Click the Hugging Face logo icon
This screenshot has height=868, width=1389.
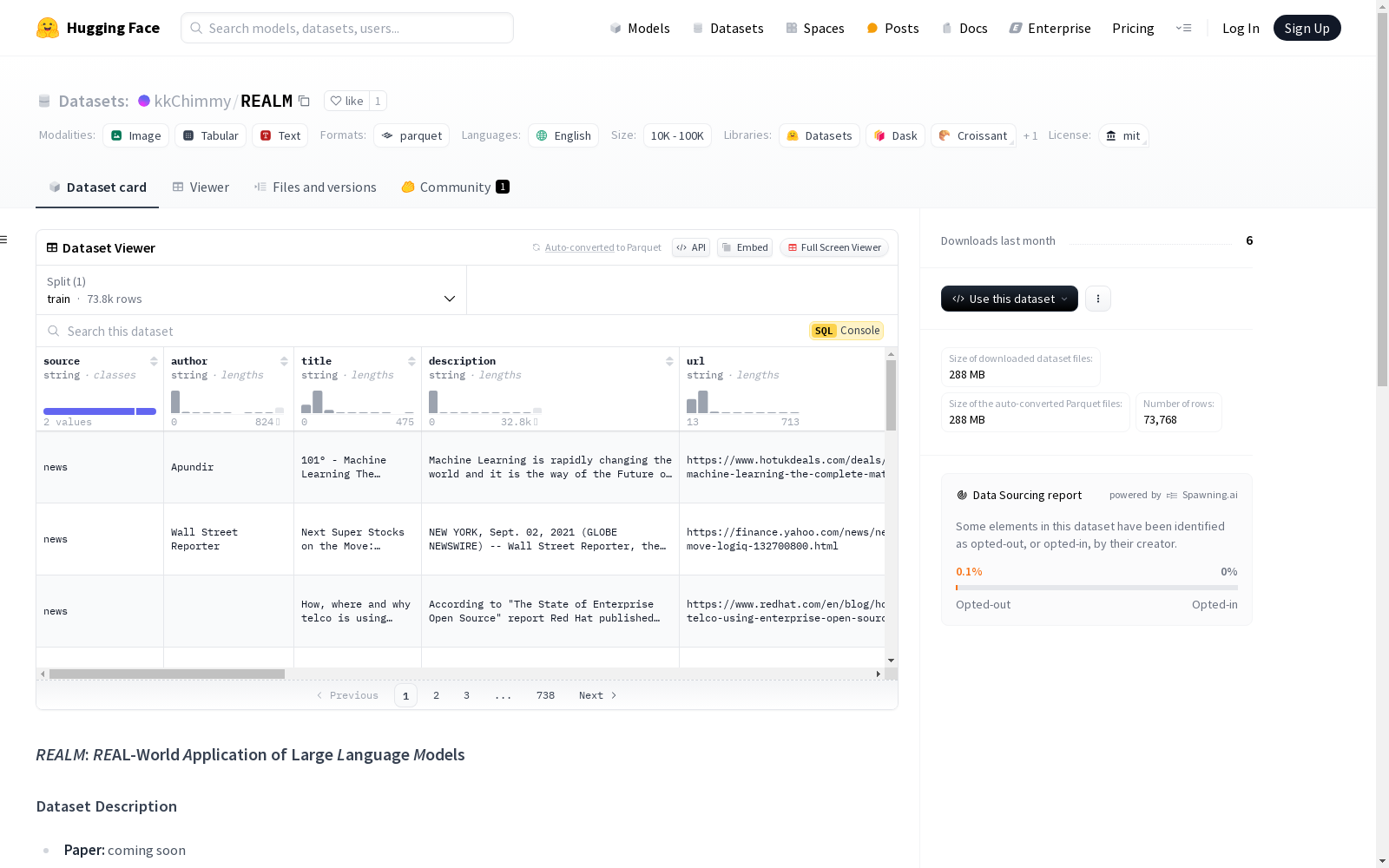tap(48, 28)
